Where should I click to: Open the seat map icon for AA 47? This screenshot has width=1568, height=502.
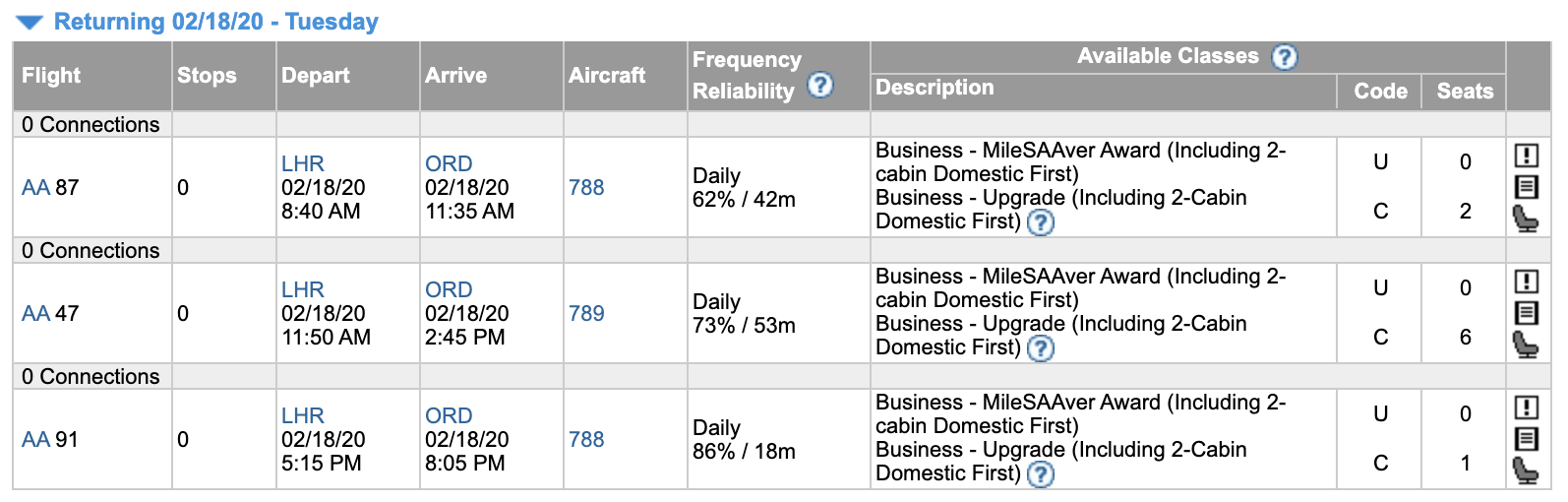[x=1526, y=345]
